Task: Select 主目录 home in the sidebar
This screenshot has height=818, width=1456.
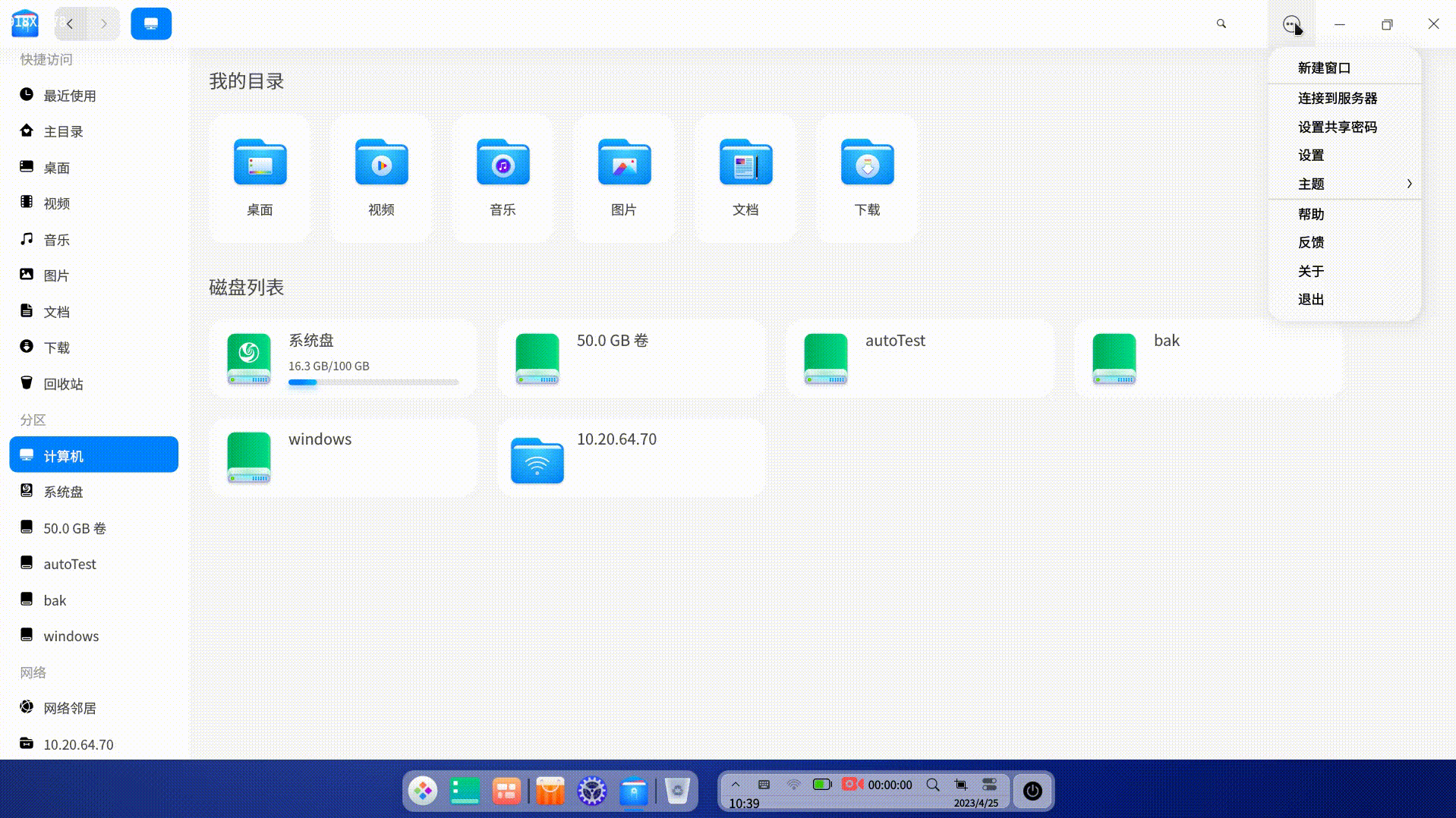Action: [94, 132]
